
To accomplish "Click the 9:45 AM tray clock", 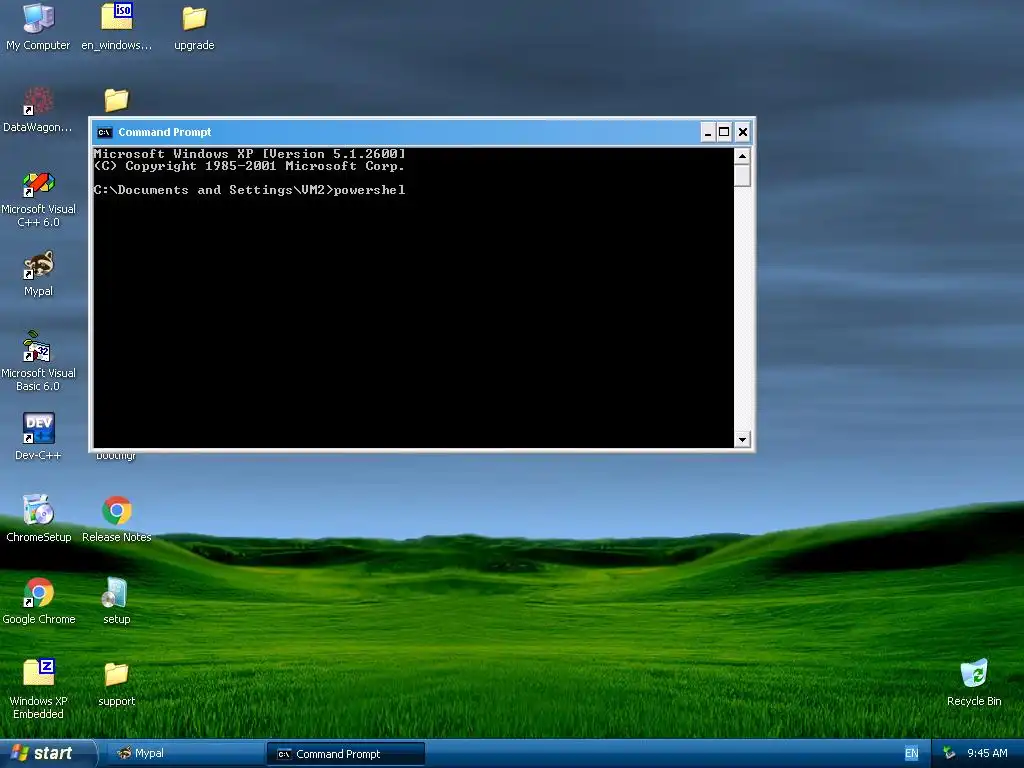I will [987, 754].
